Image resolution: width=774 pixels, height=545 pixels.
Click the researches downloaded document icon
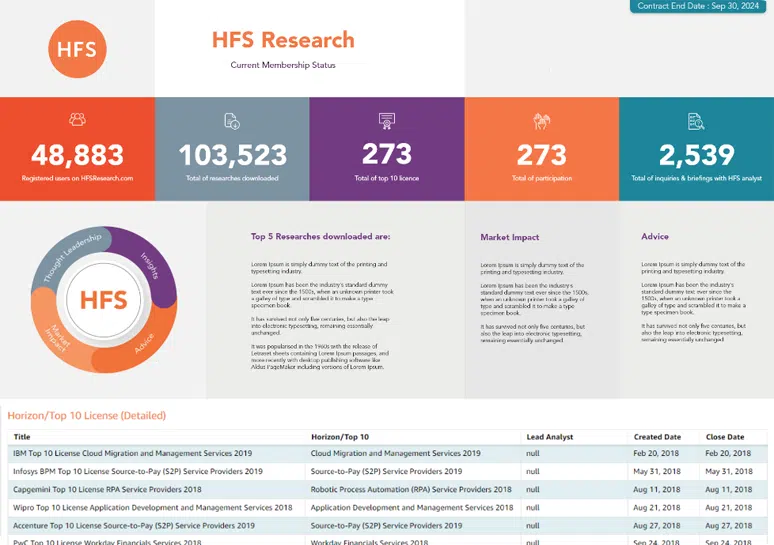pyautogui.click(x=232, y=121)
